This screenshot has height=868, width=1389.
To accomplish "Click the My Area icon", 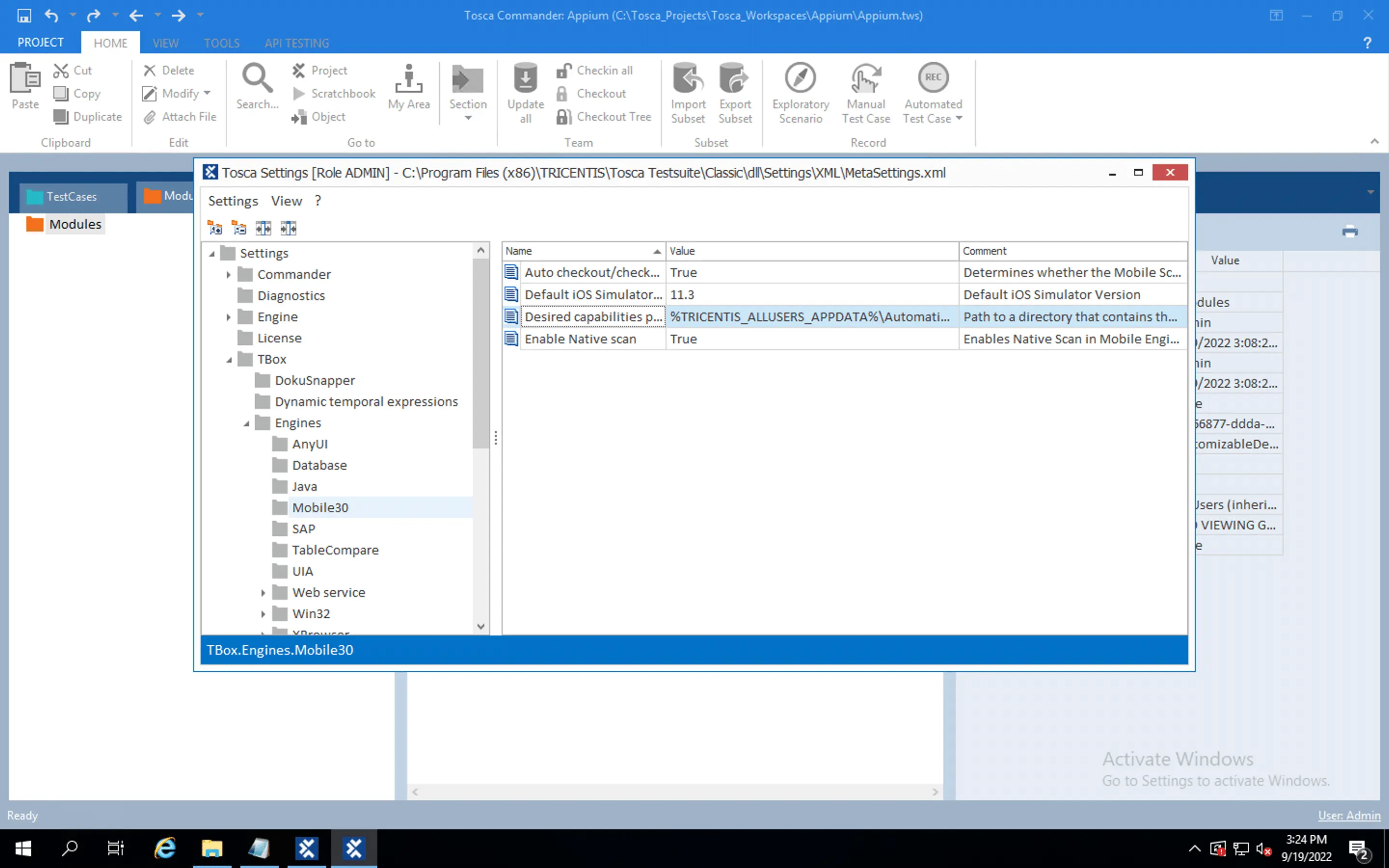I will click(x=409, y=79).
